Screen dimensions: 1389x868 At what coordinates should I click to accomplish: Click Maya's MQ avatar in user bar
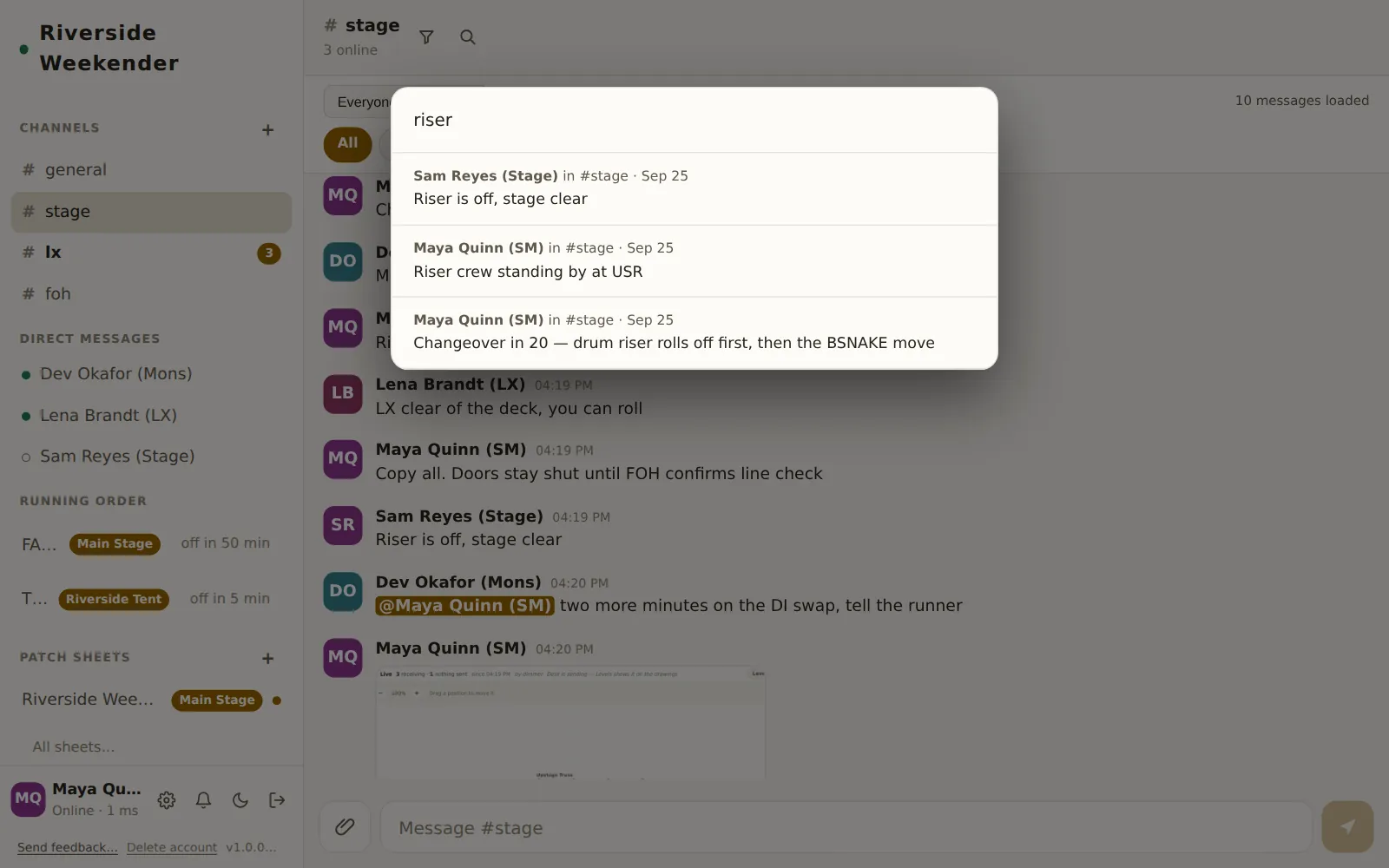(28, 799)
